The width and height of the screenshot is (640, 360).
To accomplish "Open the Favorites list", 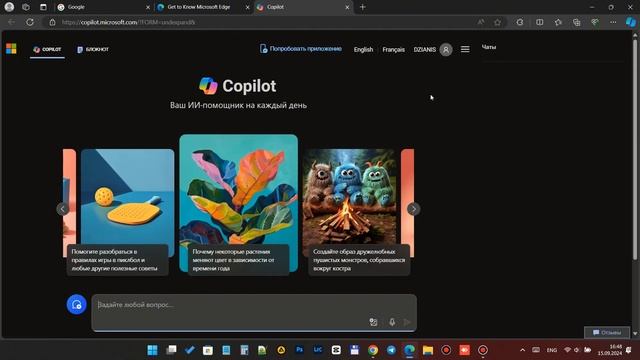I will click(x=558, y=22).
